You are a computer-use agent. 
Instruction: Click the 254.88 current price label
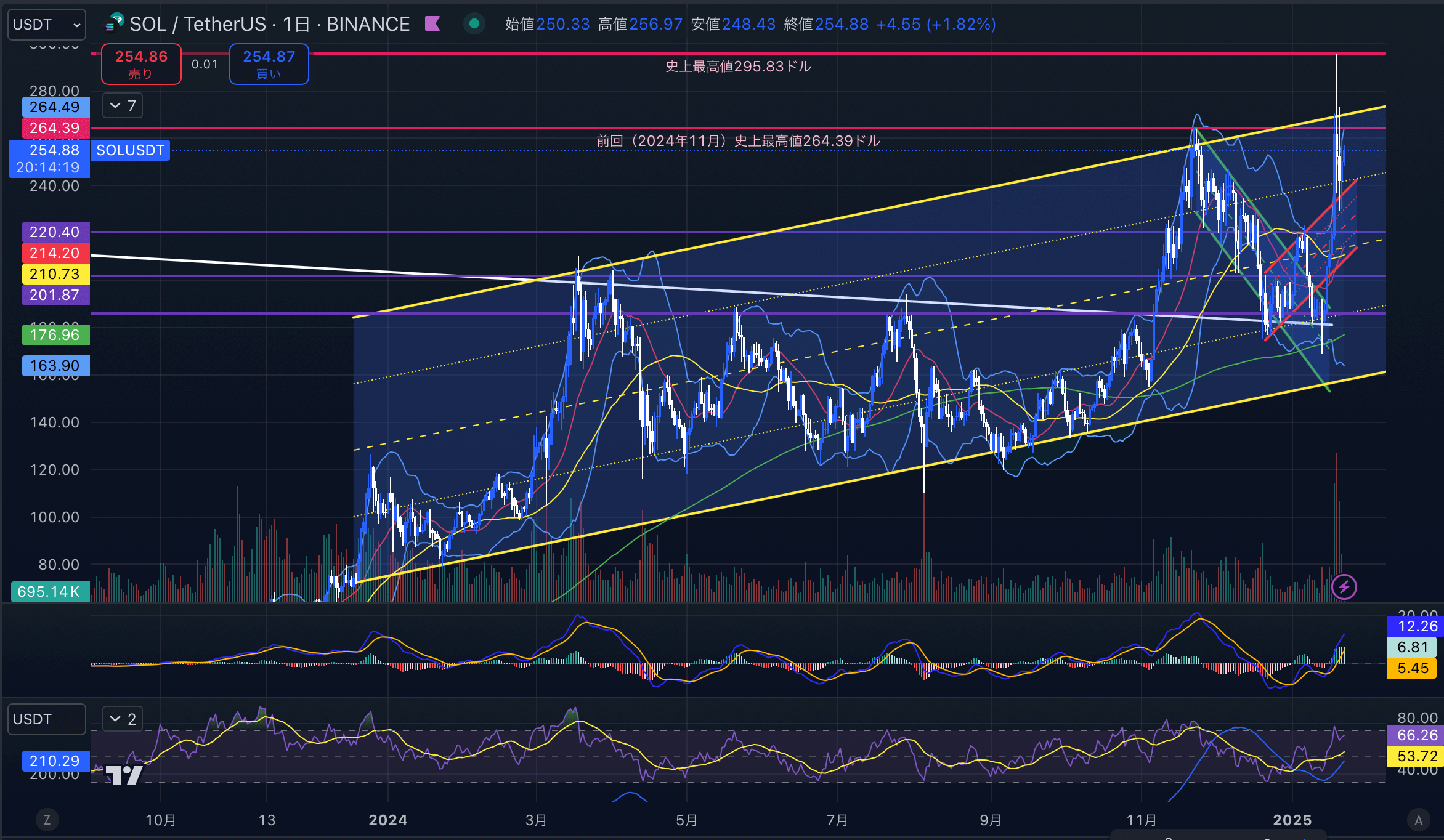(49, 159)
